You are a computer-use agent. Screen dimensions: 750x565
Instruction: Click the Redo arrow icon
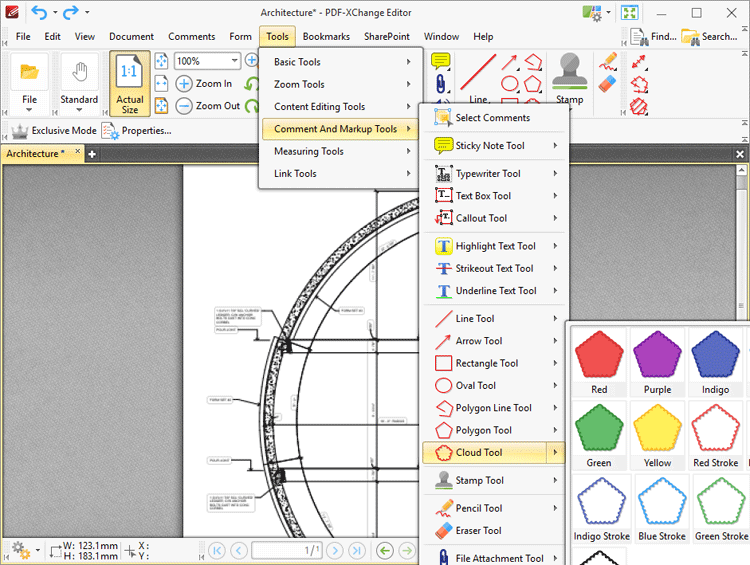click(70, 12)
